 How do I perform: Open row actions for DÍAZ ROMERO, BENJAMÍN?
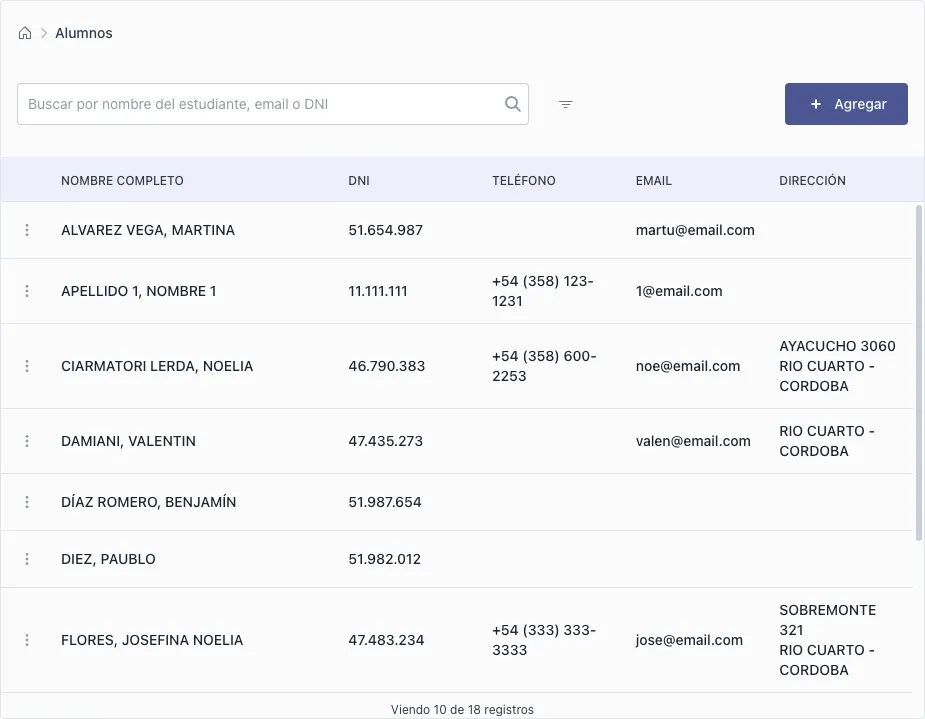tap(27, 502)
